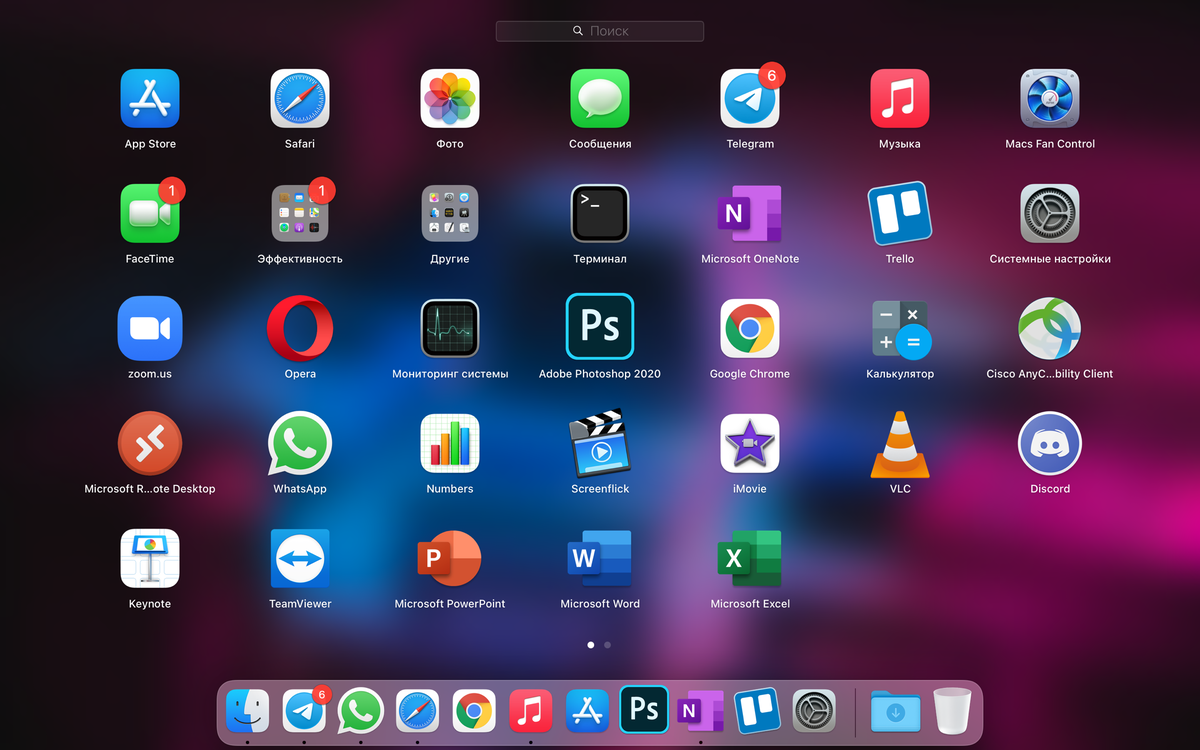Screen dimensions: 1200x750
Task: Open Мониторинг системы
Action: tap(450, 329)
